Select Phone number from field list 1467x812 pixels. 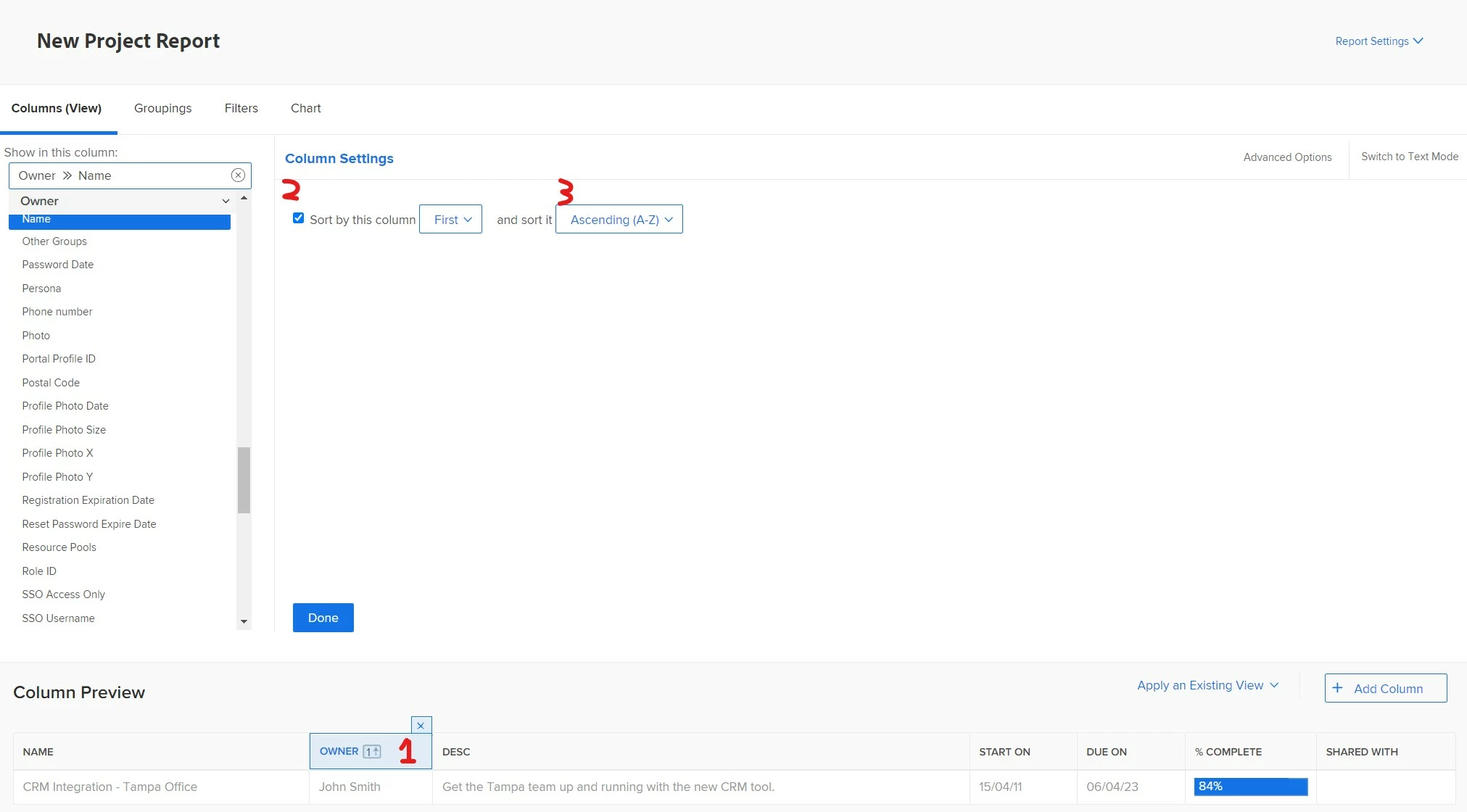(x=57, y=312)
